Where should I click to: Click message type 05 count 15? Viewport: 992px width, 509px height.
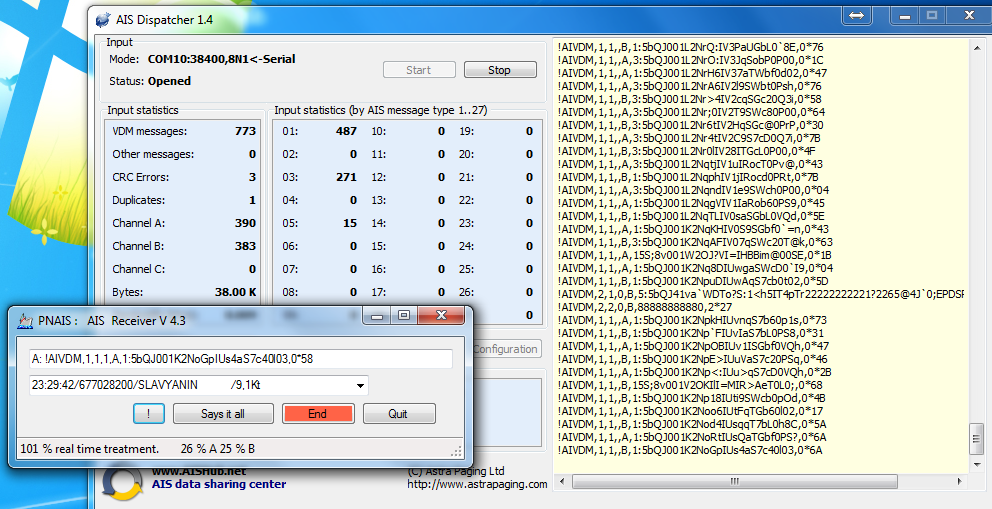pyautogui.click(x=350, y=223)
